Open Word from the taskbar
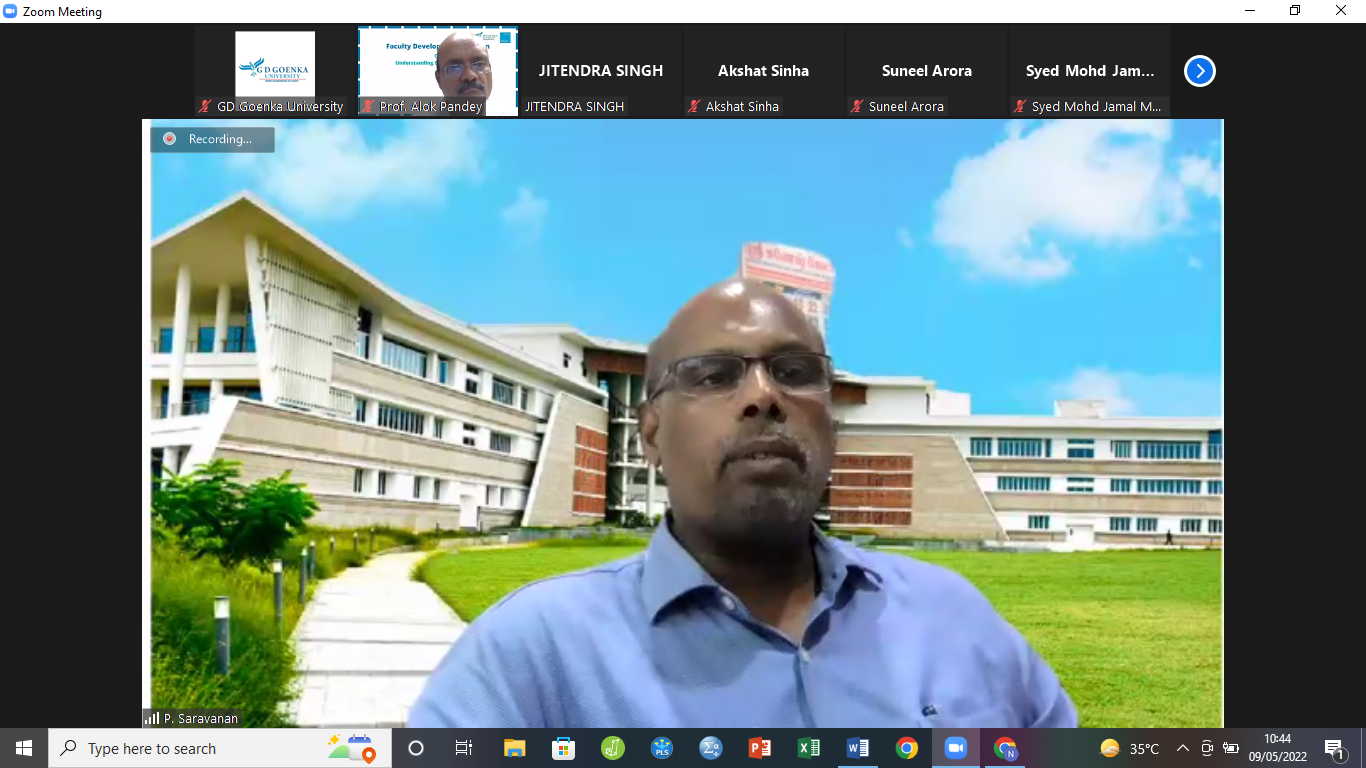Screen dimensions: 1366x768 [858, 748]
